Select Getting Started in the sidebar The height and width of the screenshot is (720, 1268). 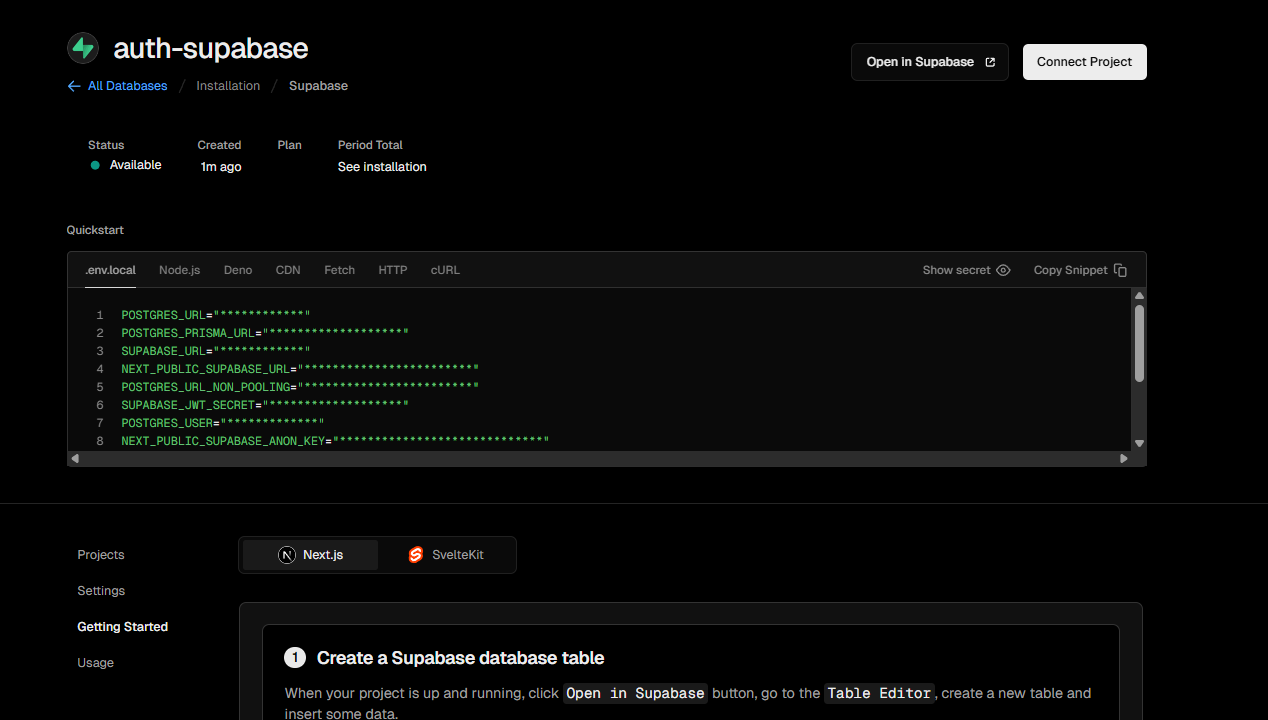pos(122,627)
